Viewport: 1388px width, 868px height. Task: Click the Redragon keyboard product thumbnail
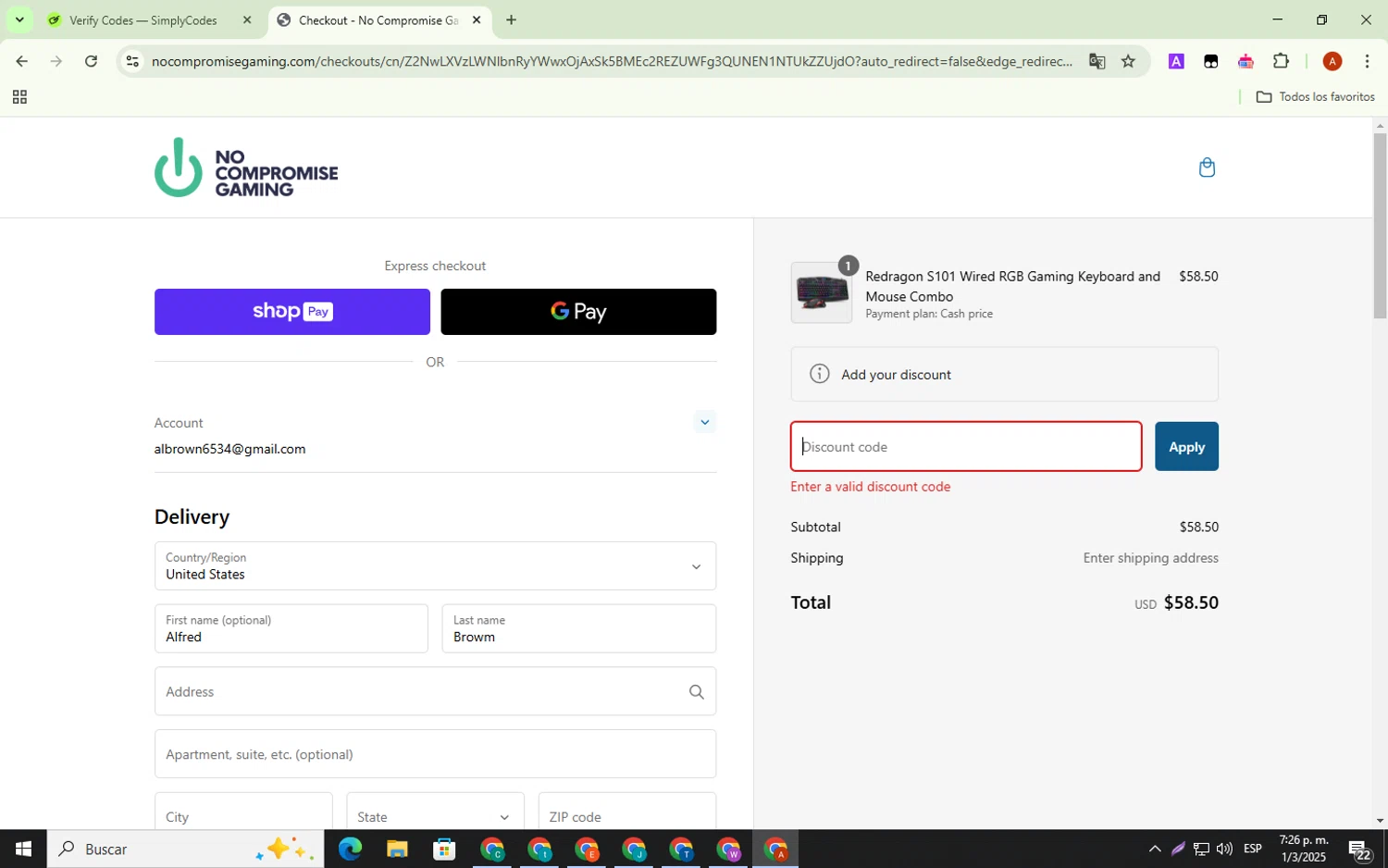coord(822,292)
